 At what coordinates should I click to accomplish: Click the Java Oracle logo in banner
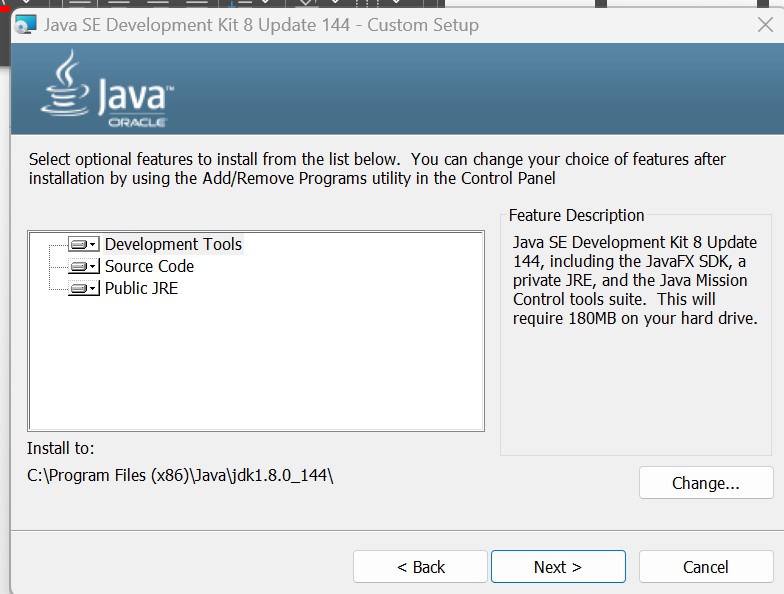107,92
